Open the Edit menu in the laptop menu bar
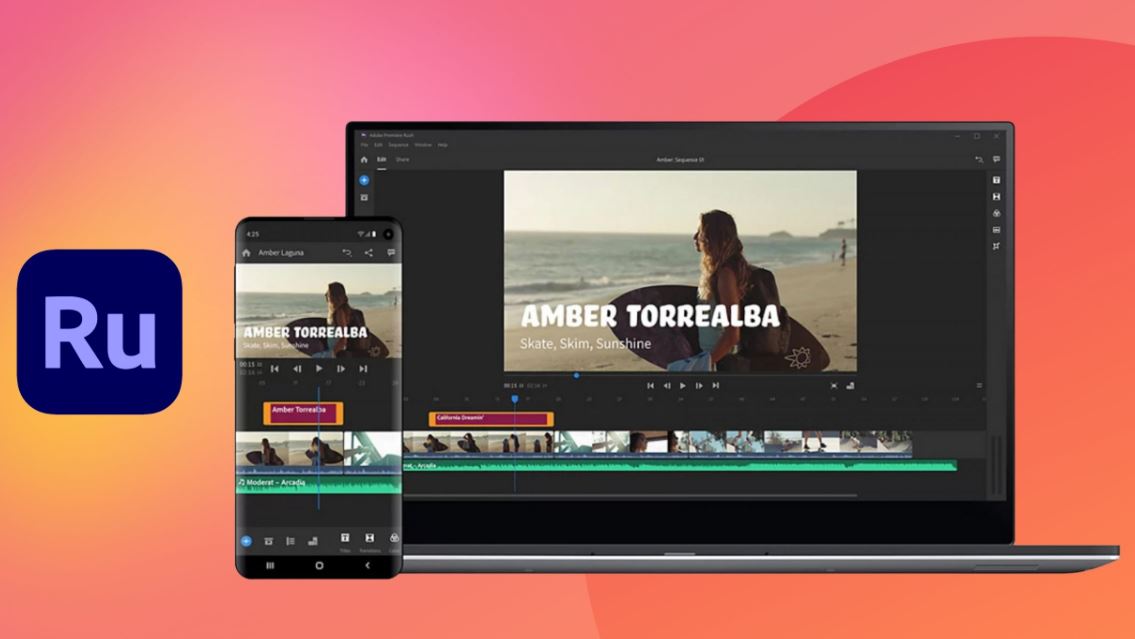Viewport: 1135px width, 639px height. pos(379,145)
